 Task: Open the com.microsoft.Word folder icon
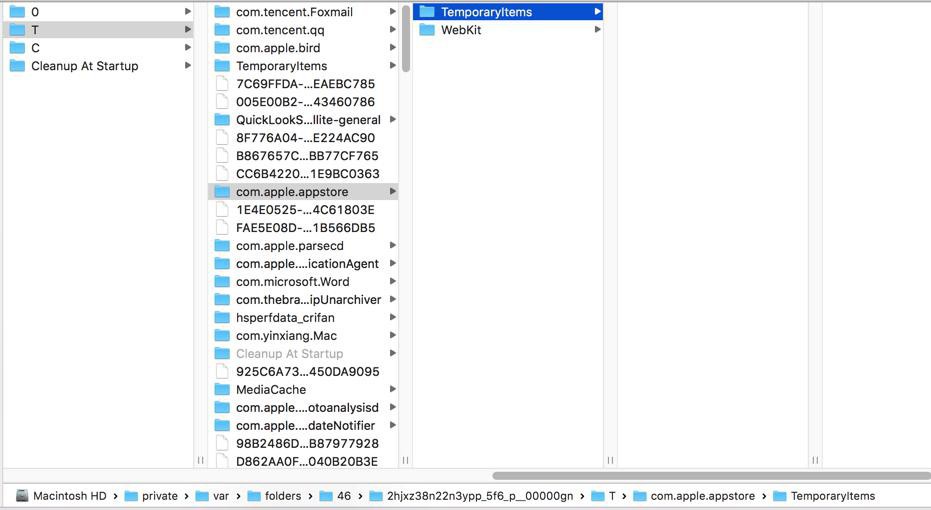[x=222, y=281]
